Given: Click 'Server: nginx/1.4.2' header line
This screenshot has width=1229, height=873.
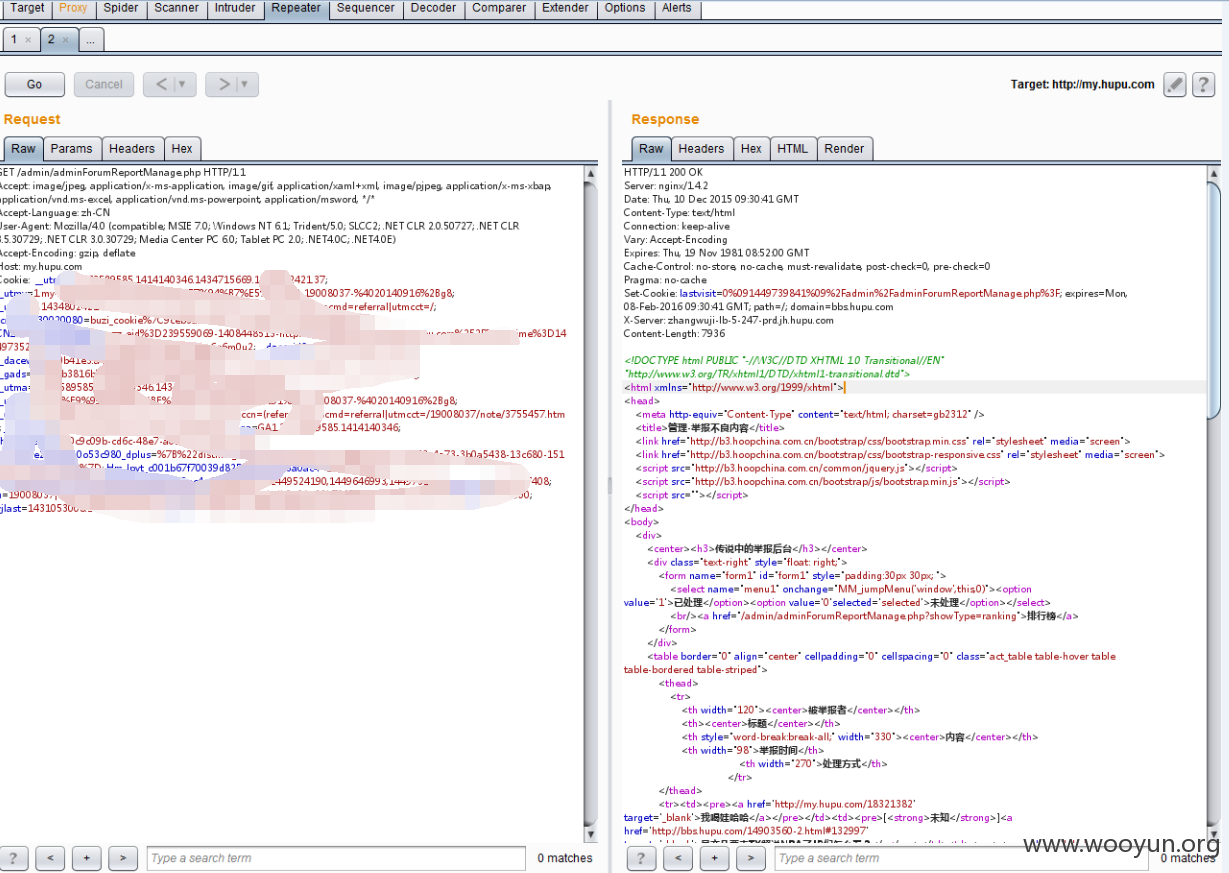Looking at the screenshot, I should [666, 186].
